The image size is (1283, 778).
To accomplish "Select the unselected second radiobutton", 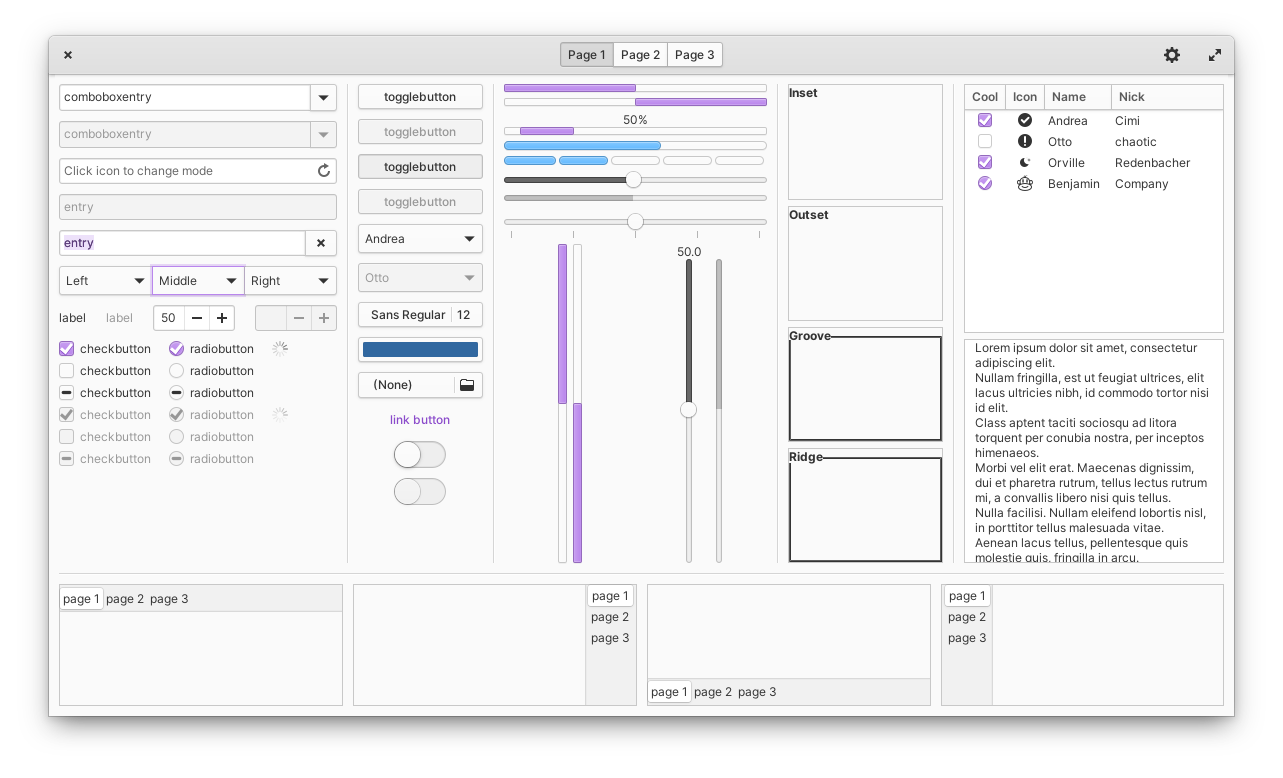I will tap(177, 371).
